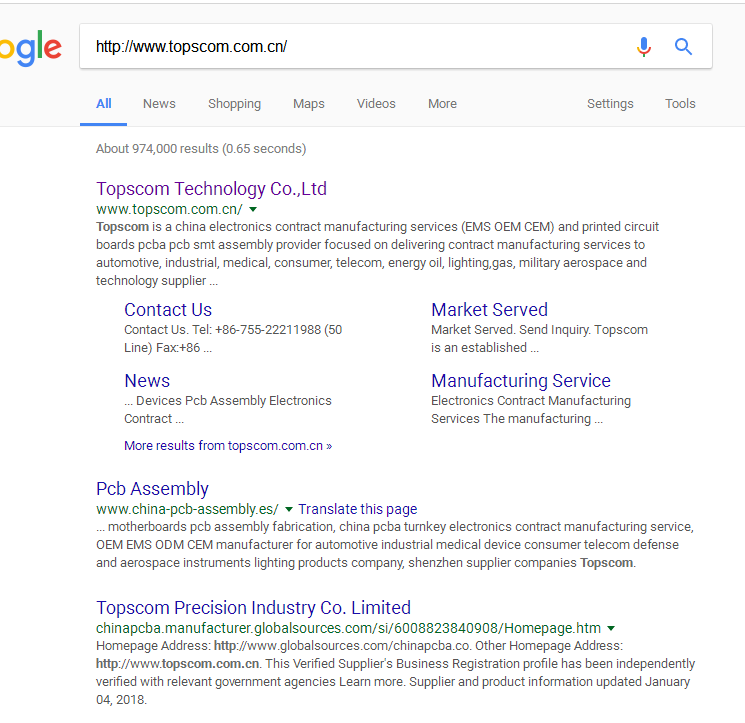The height and width of the screenshot is (723, 745).
Task: Open the Contact Us sitelink
Action: pos(168,310)
